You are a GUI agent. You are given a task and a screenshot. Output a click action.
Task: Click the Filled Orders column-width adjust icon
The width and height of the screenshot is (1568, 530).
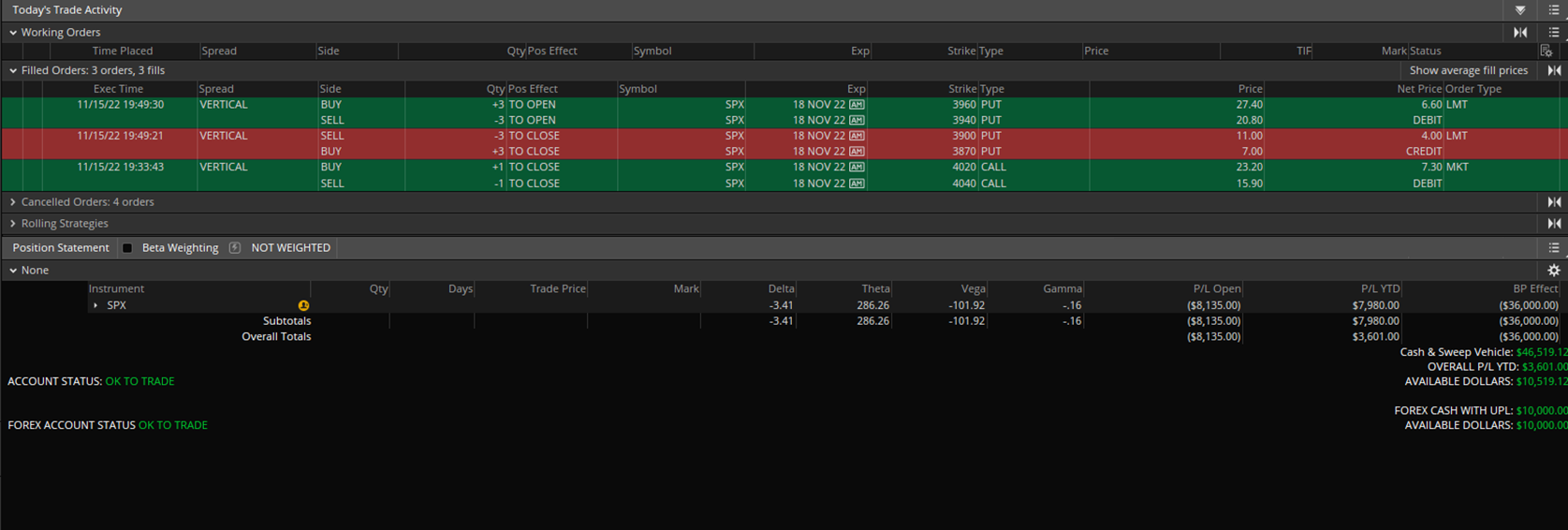click(x=1554, y=70)
